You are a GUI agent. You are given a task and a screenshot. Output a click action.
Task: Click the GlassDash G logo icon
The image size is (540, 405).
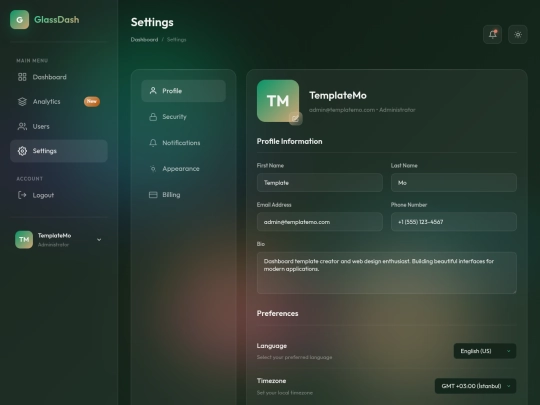20,20
